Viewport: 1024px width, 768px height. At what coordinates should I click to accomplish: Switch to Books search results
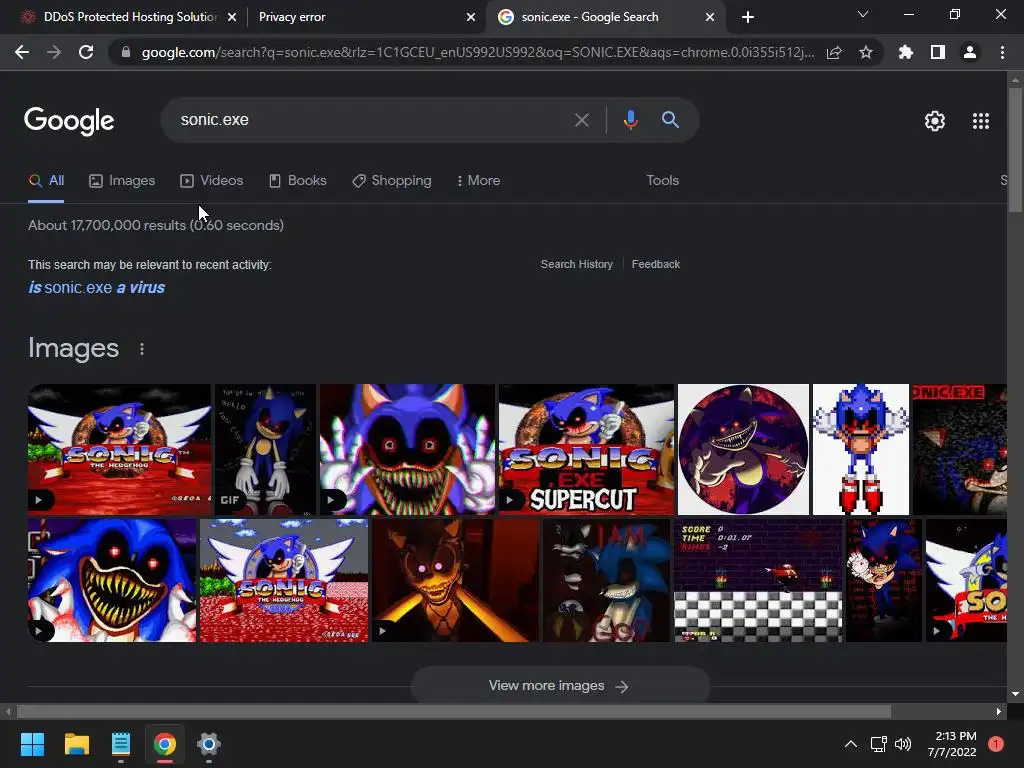298,181
